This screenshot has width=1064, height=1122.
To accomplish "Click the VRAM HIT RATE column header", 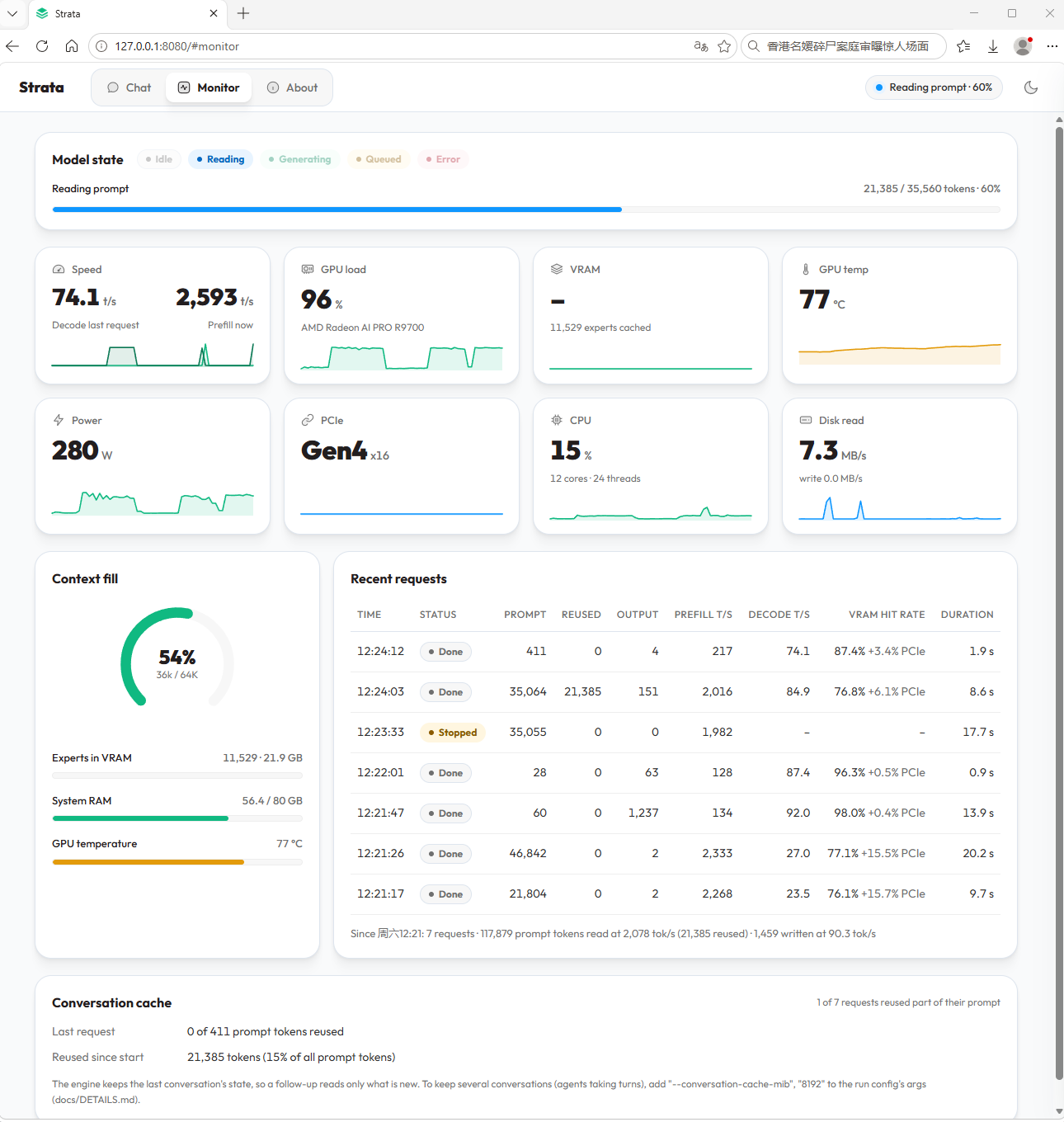I will coord(887,615).
